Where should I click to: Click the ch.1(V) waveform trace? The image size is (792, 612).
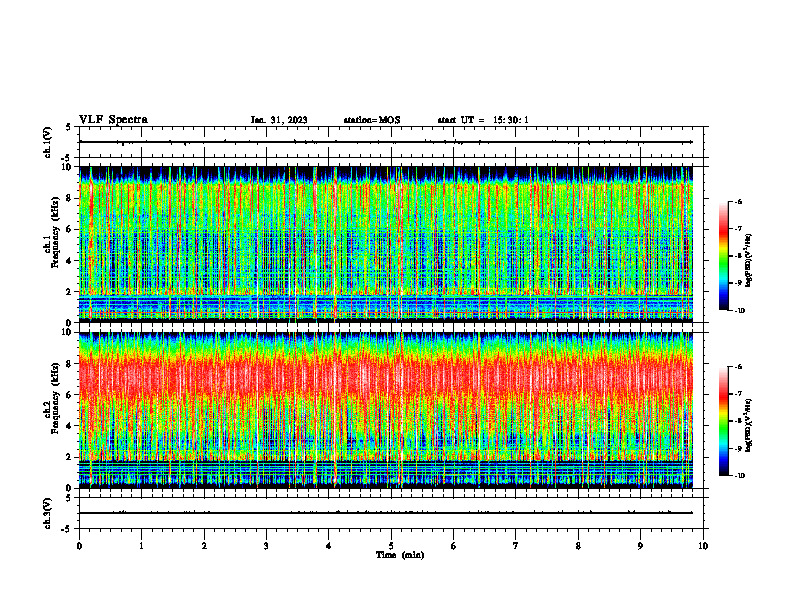click(386, 142)
